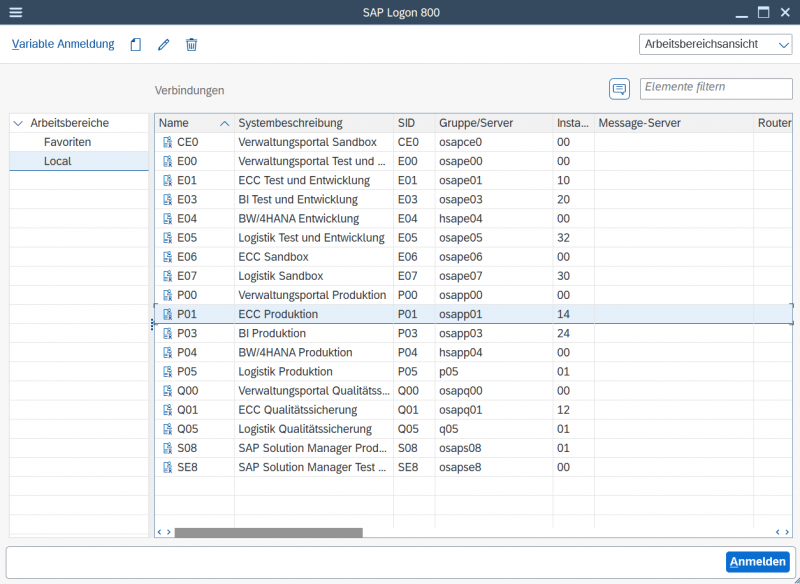Click the E03 connection icon
Screen dimensions: 800x584
click(167, 199)
